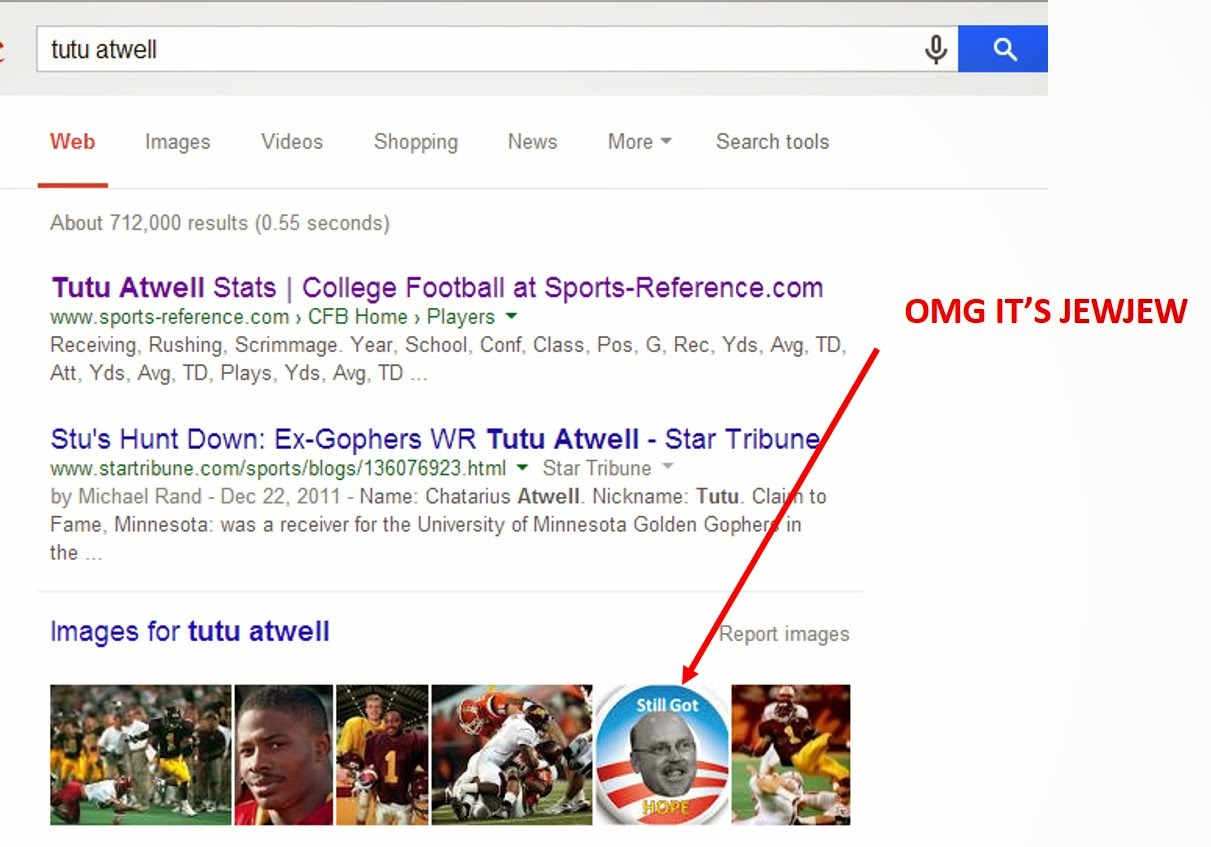This screenshot has height=847, width=1211.
Task: Click the Report images link
Action: click(784, 634)
